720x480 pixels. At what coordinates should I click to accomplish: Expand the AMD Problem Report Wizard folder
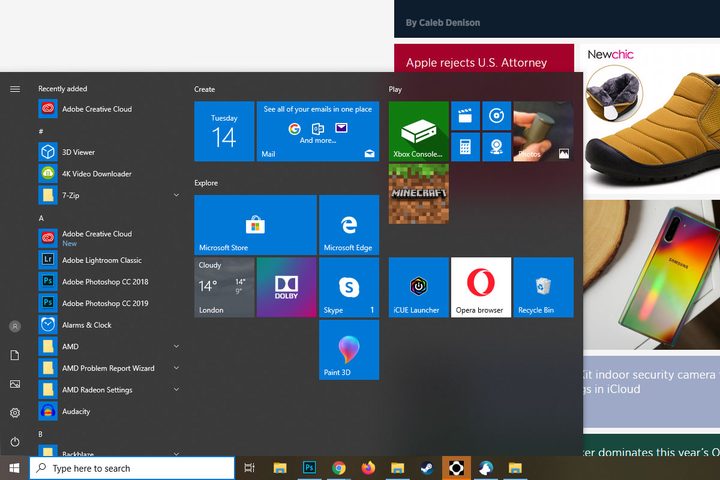click(x=176, y=368)
